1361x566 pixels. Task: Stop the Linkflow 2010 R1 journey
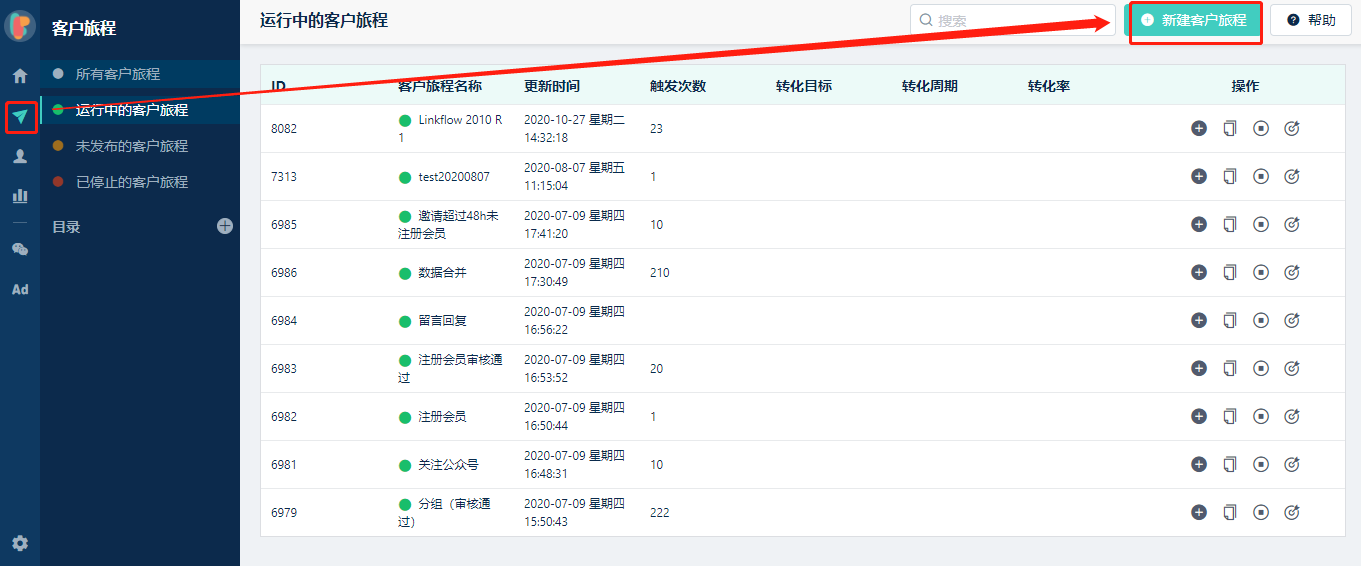1261,128
